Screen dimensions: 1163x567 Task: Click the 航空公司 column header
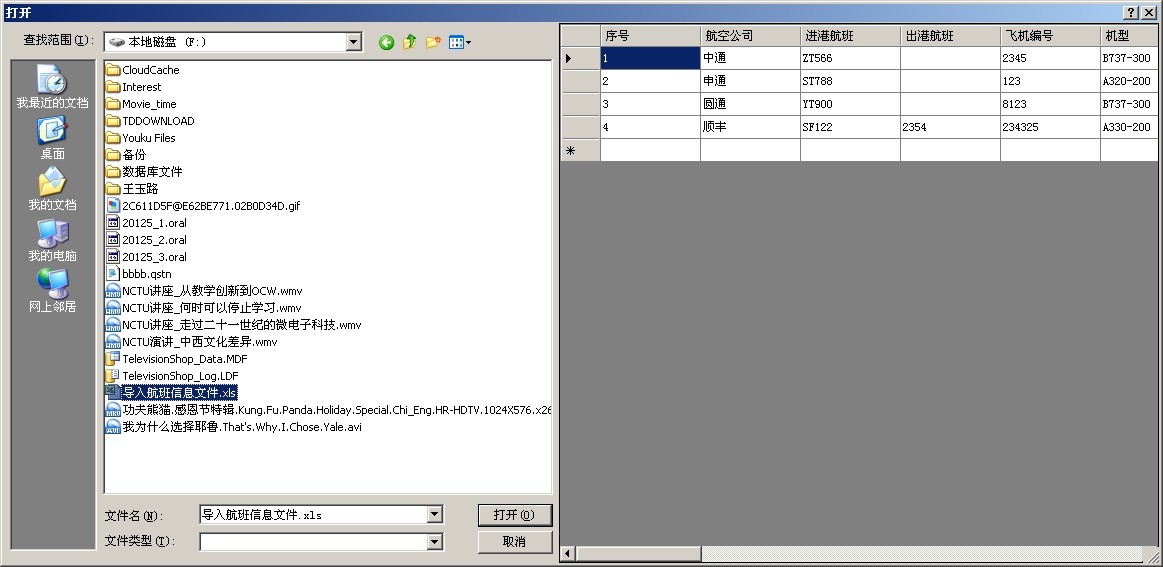[750, 36]
